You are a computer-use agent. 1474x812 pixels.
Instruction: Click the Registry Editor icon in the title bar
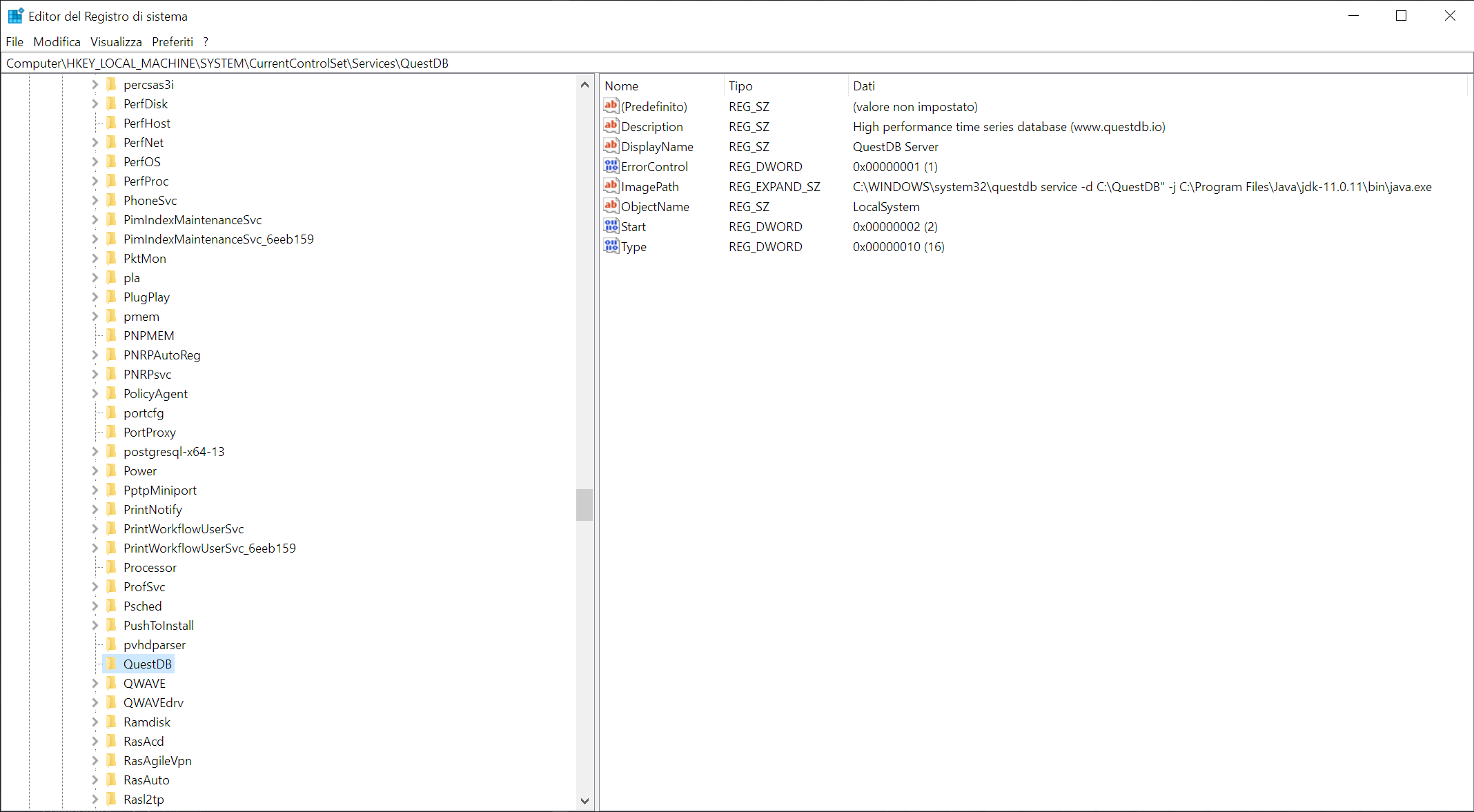pos(14,14)
